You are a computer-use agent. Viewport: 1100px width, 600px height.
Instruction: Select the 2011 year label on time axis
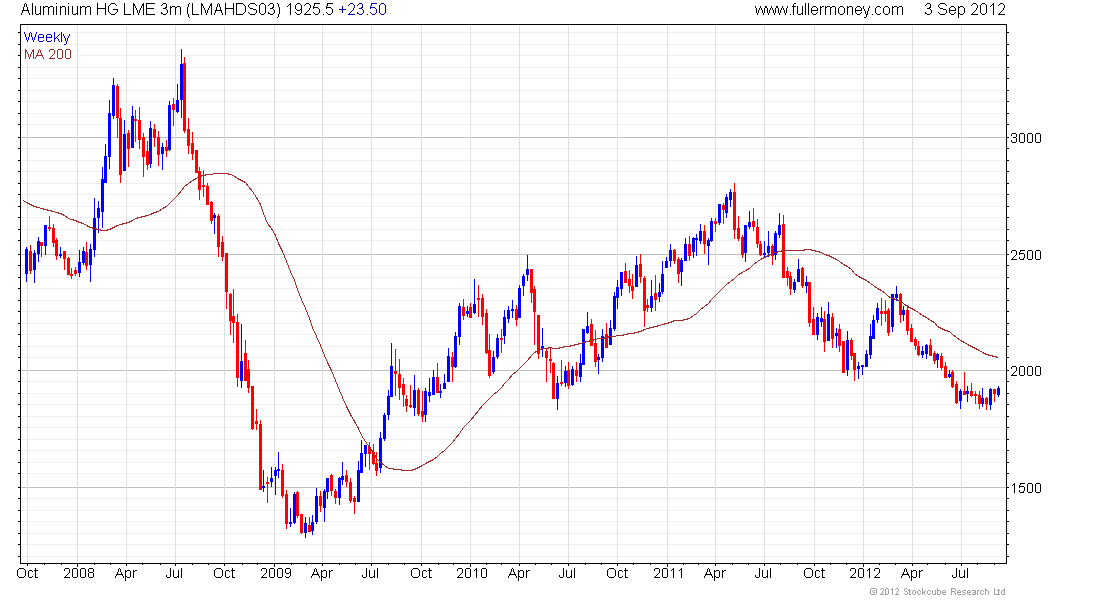coord(668,573)
